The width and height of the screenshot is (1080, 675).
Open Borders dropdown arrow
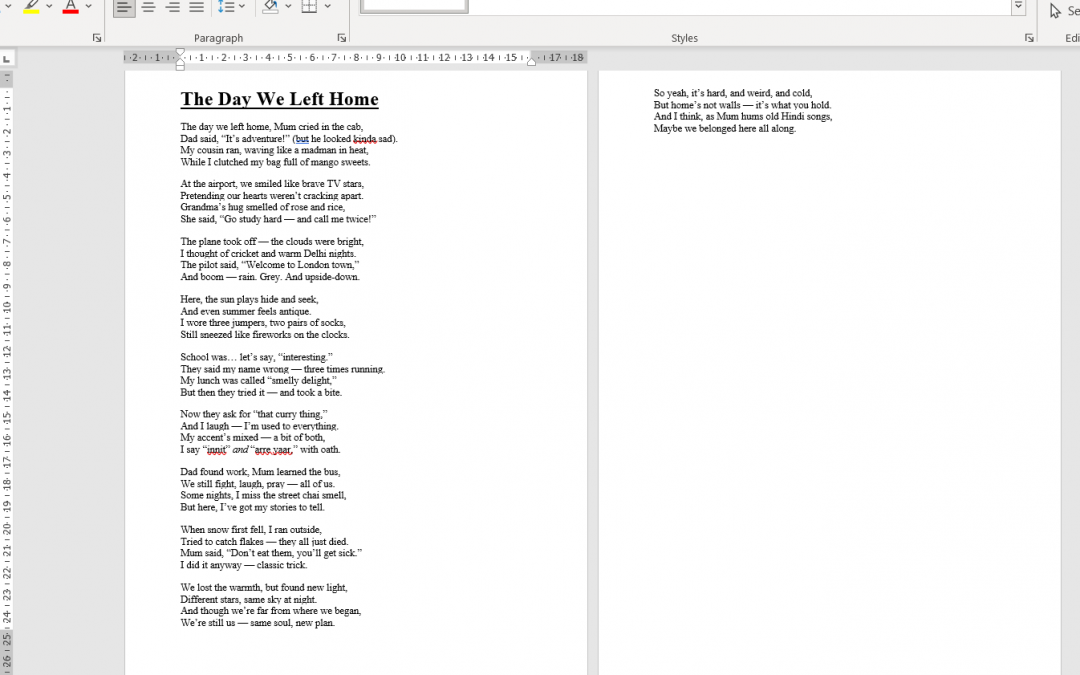pyautogui.click(x=327, y=7)
